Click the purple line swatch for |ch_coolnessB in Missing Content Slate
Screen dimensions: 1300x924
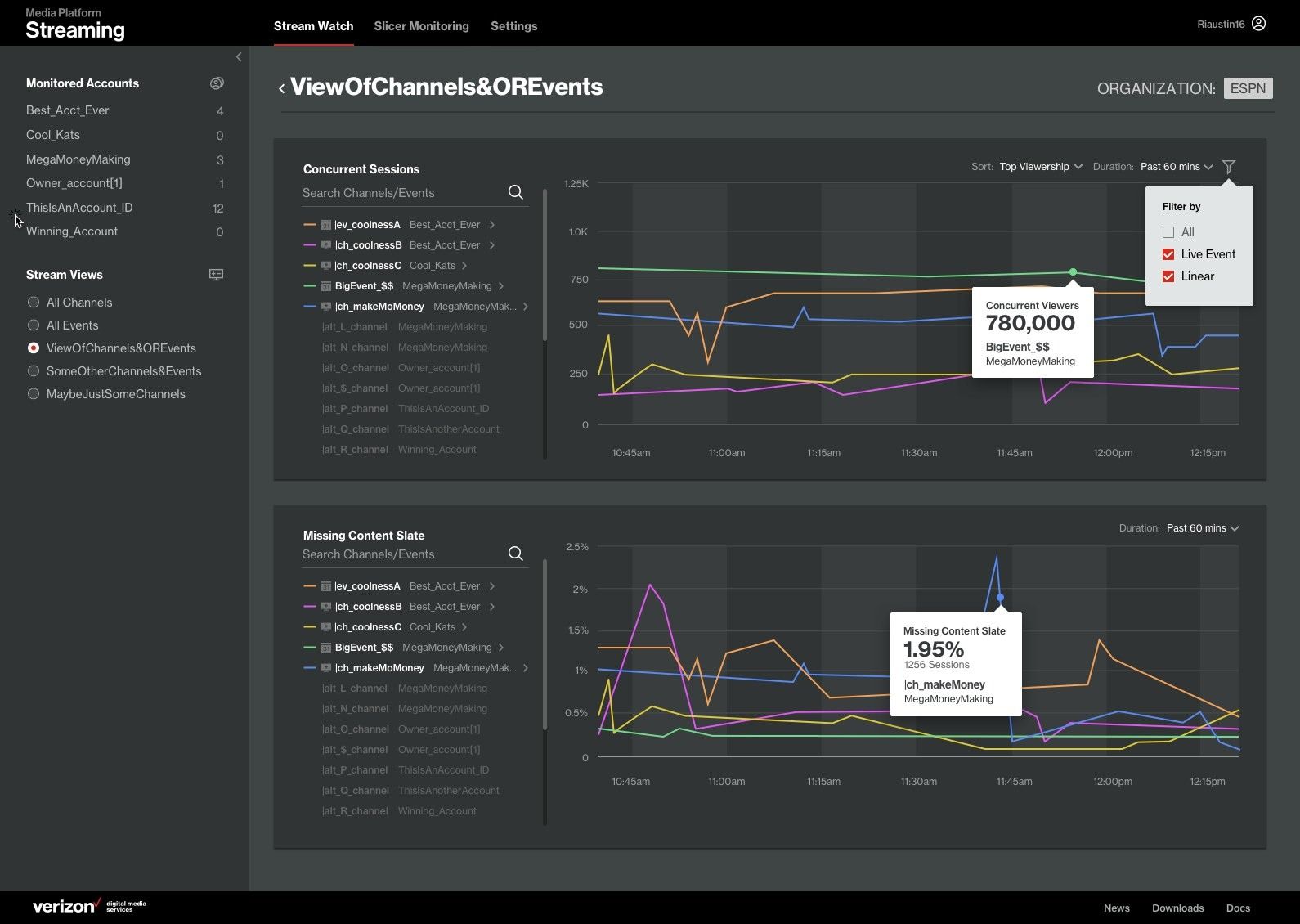tap(310, 607)
